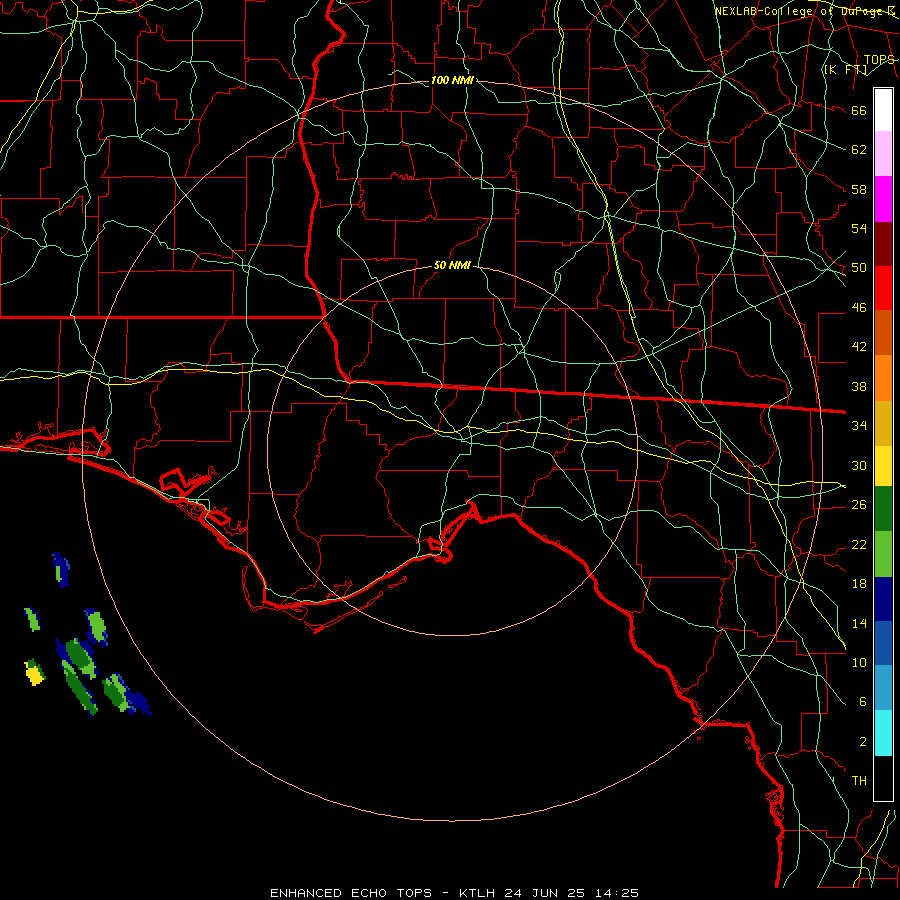Click the bright orange legend swatch

pyautogui.click(x=883, y=377)
